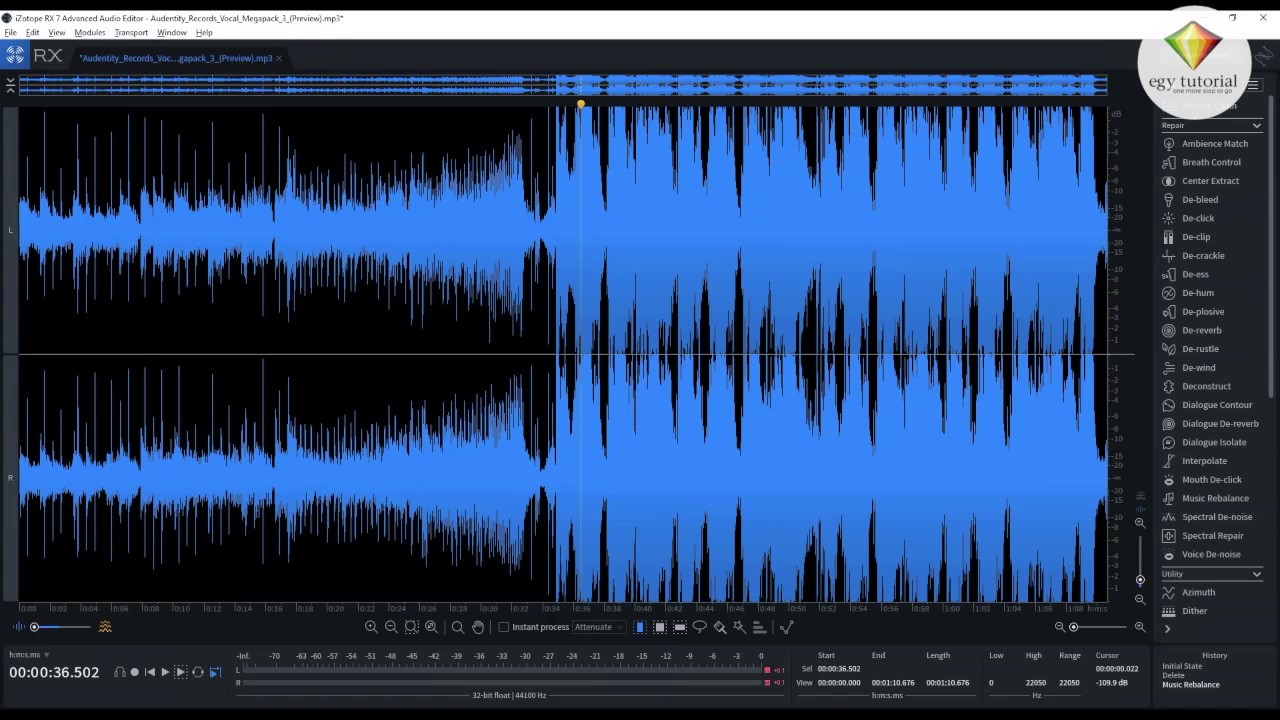Open the Music Rebalance module

1206,498
